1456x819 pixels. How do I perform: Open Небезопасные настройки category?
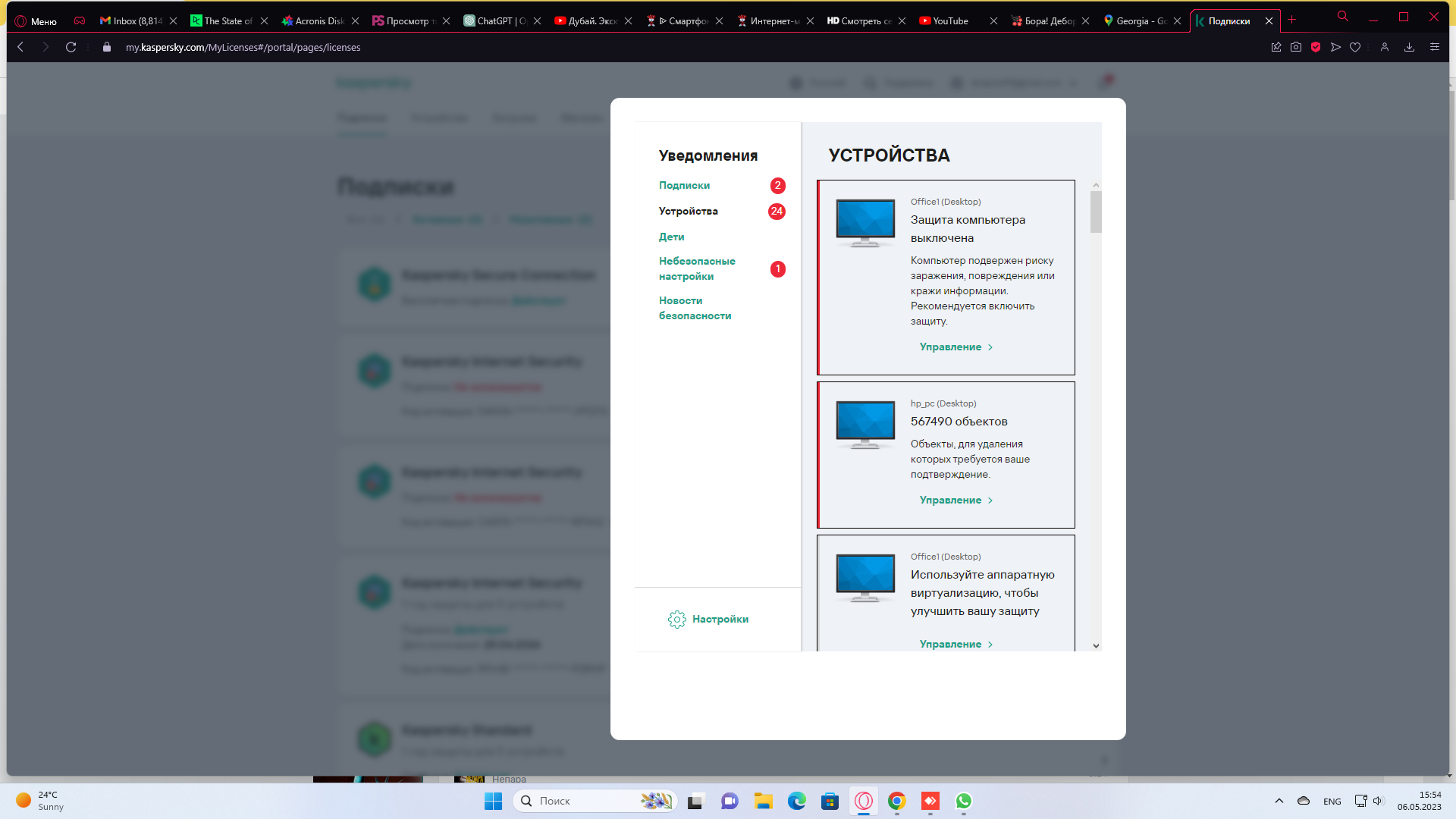(x=697, y=268)
